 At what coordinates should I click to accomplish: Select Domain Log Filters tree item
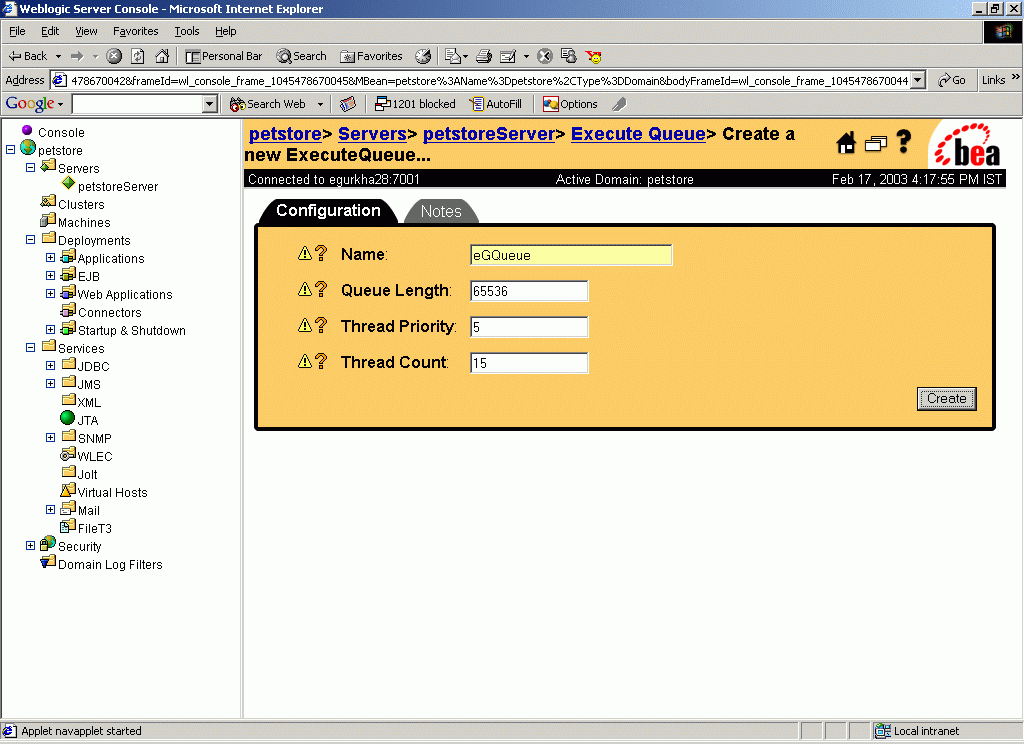click(x=110, y=564)
